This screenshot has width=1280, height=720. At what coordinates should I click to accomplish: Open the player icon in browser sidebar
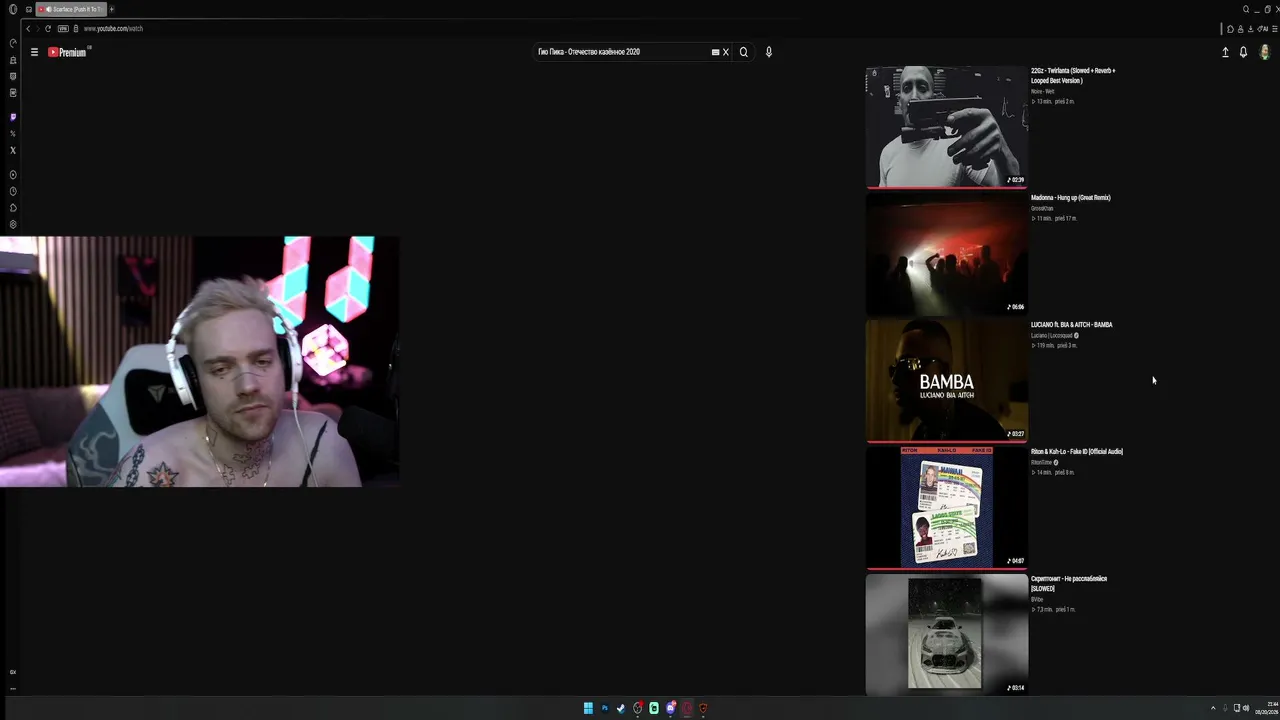[x=13, y=175]
